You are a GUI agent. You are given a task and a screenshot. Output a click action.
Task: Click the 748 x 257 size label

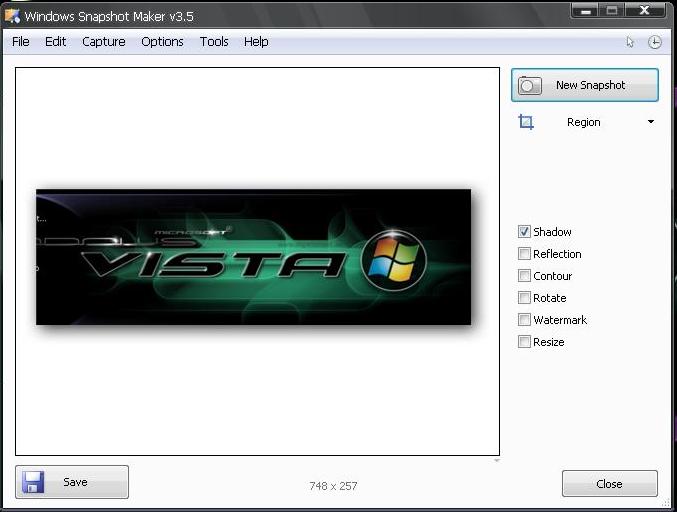[x=333, y=486]
